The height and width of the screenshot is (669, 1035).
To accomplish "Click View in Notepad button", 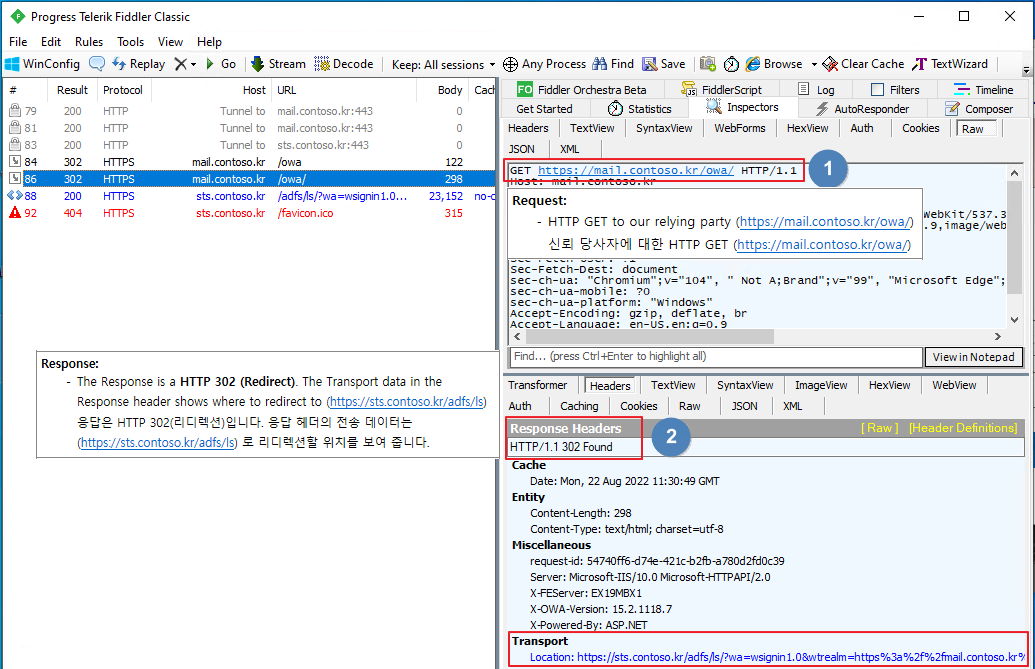I will [x=974, y=357].
